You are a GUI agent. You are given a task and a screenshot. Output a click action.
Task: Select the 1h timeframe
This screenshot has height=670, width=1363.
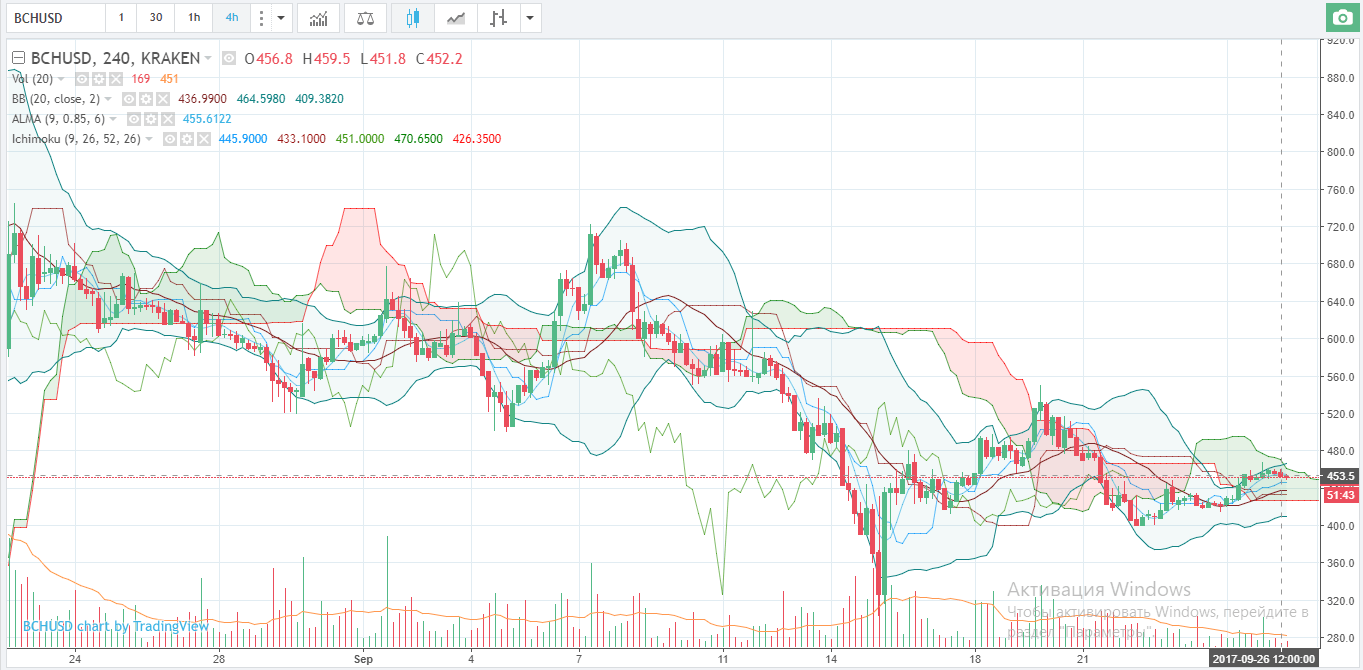[x=193, y=18]
